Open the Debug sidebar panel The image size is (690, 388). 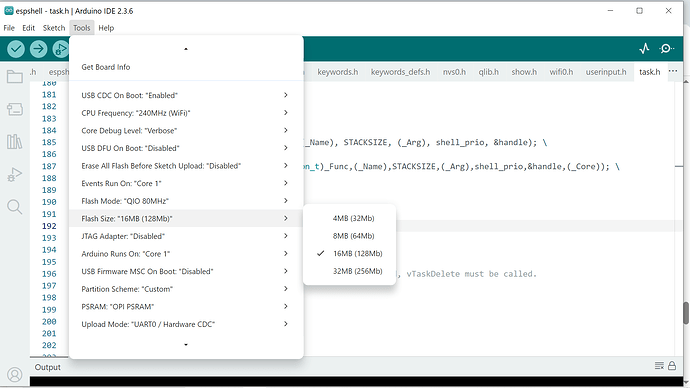tap(15, 175)
